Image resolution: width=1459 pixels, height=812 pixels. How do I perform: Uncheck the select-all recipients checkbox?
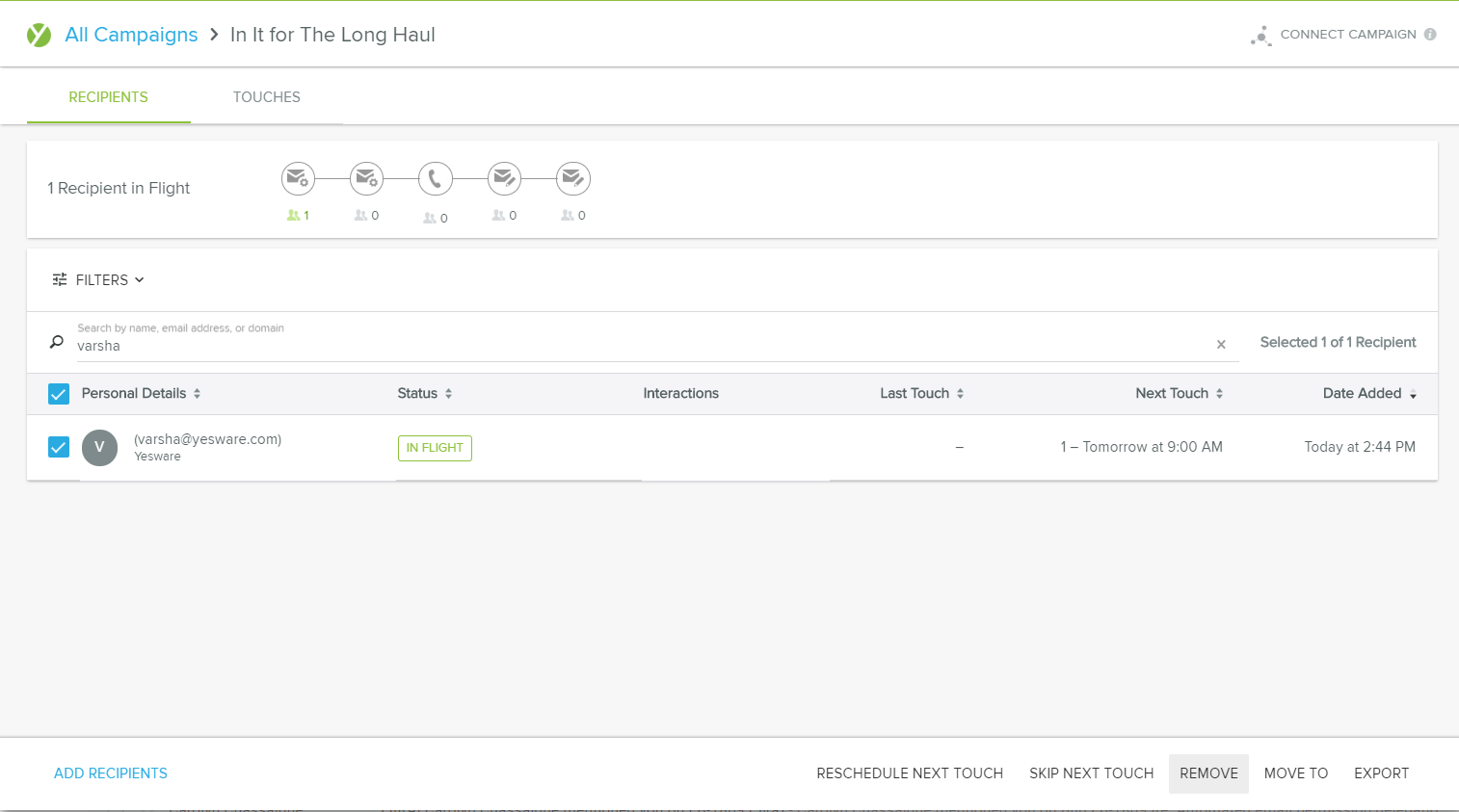tap(59, 394)
